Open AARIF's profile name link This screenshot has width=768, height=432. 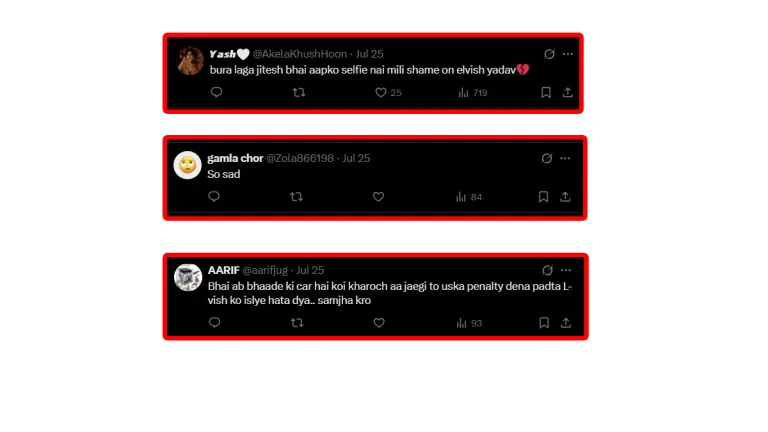tap(222, 270)
